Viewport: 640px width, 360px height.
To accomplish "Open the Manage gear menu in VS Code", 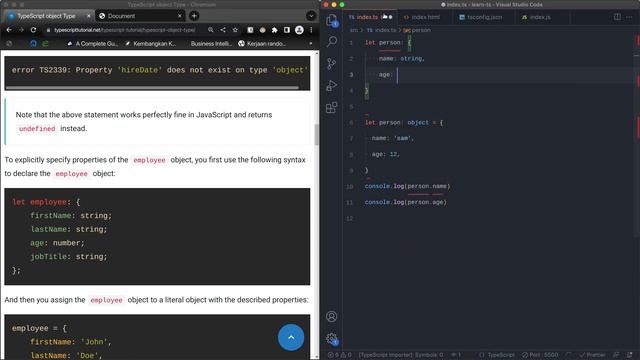I will (x=332, y=338).
